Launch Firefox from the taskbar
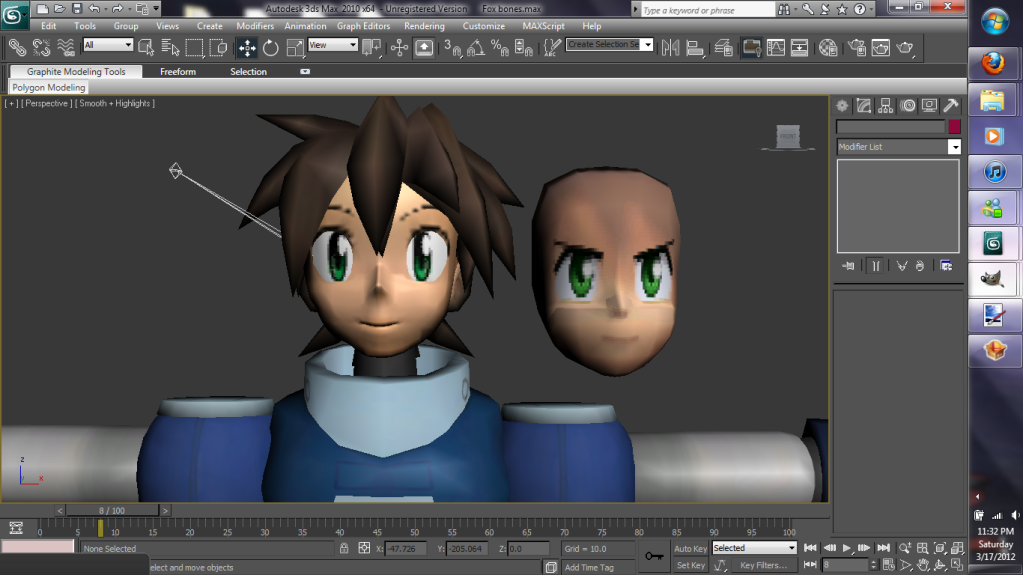Screen dimensions: 1023x575 [993, 63]
